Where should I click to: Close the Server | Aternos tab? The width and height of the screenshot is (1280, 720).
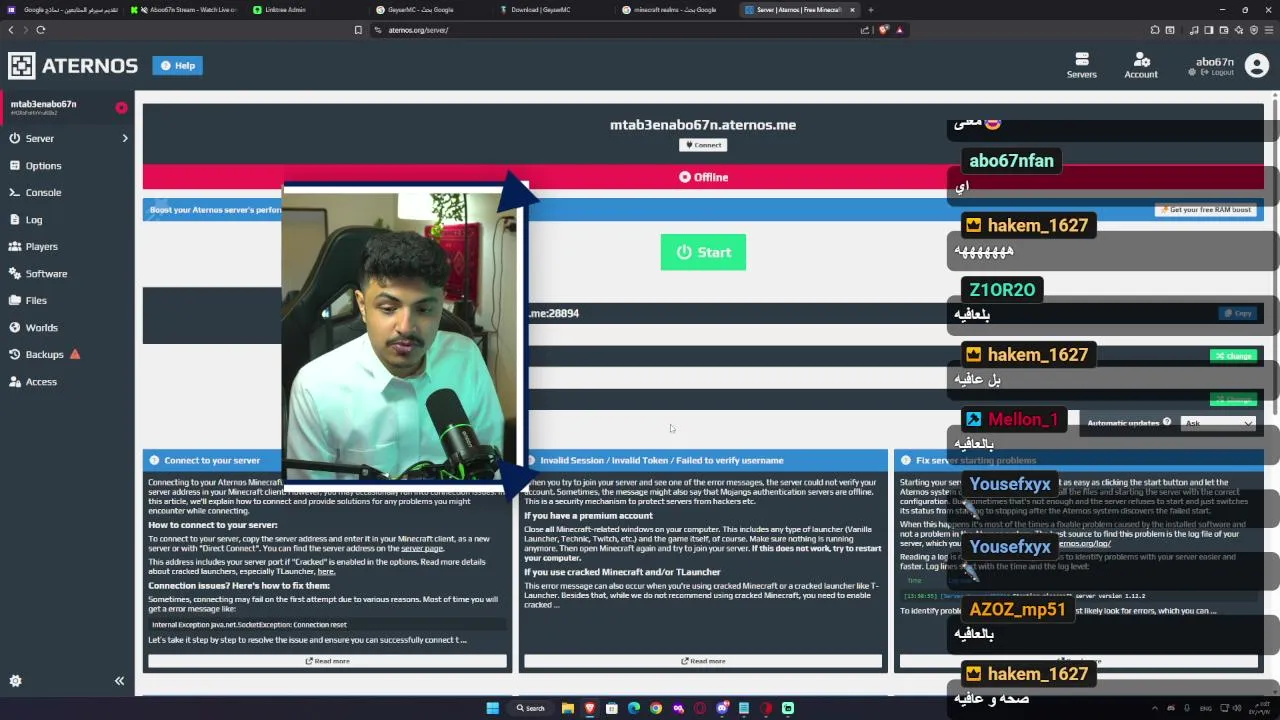(x=852, y=10)
